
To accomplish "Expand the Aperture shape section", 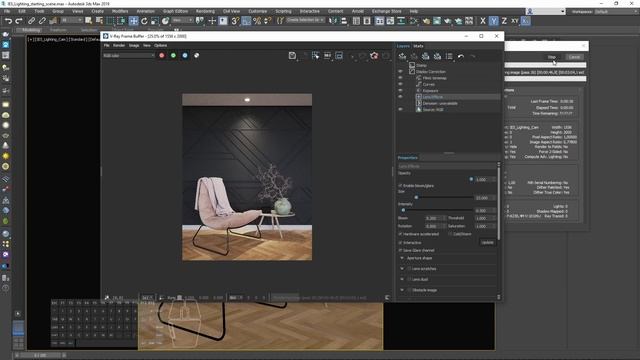I will [x=402, y=258].
